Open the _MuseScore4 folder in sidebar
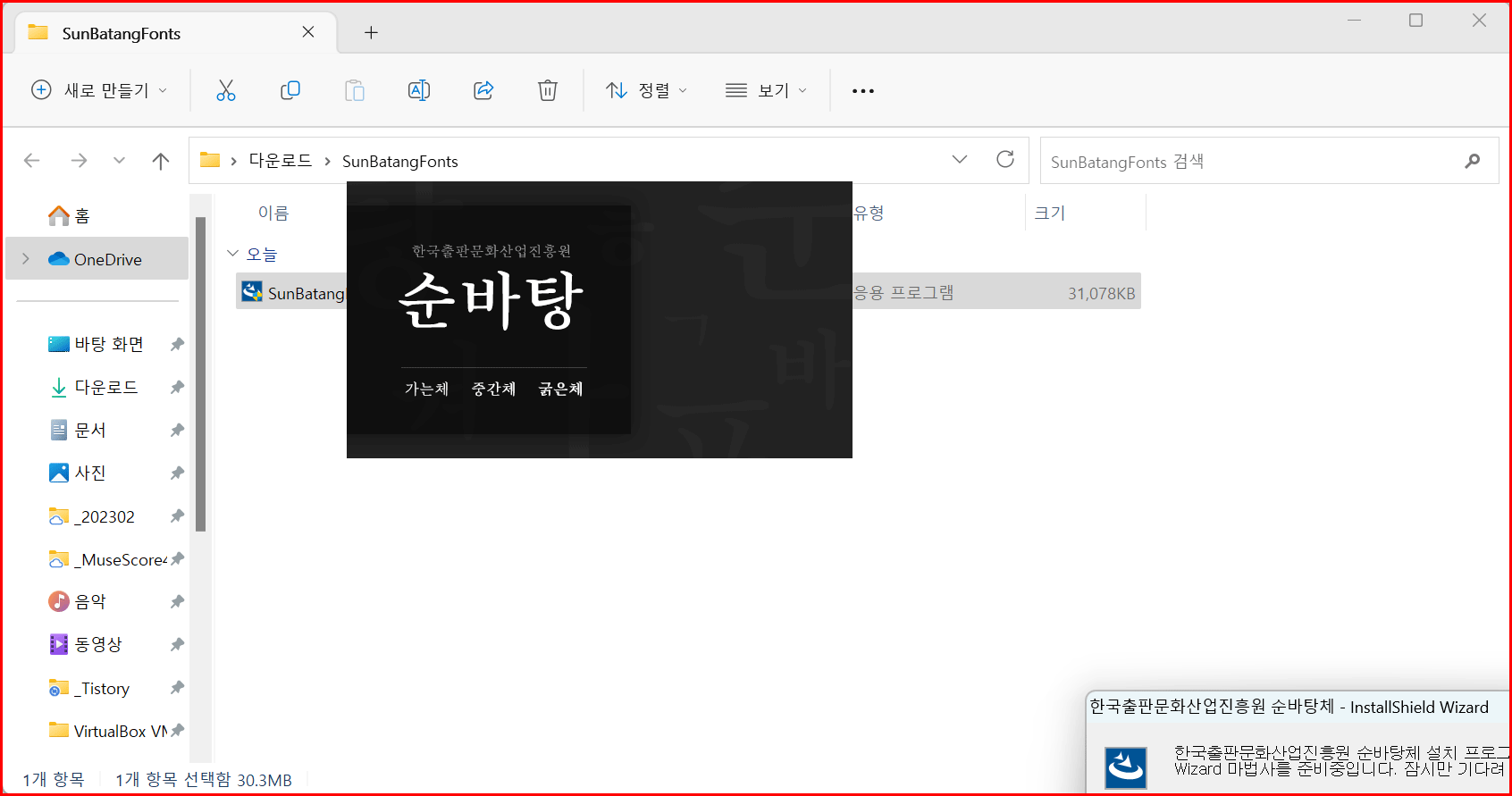 pos(107,559)
